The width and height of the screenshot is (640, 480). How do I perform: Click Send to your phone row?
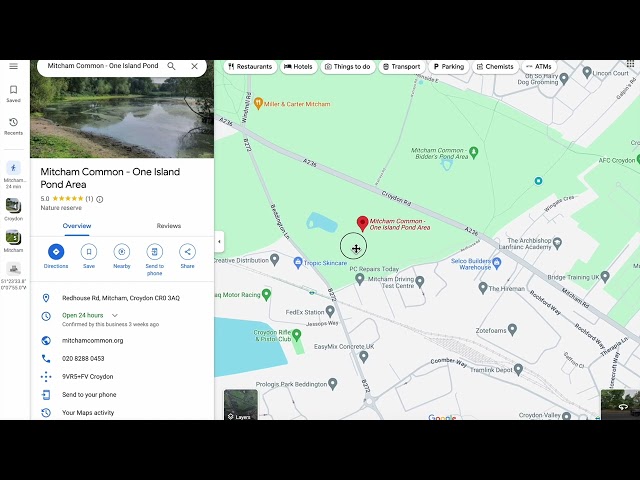[x=122, y=395]
